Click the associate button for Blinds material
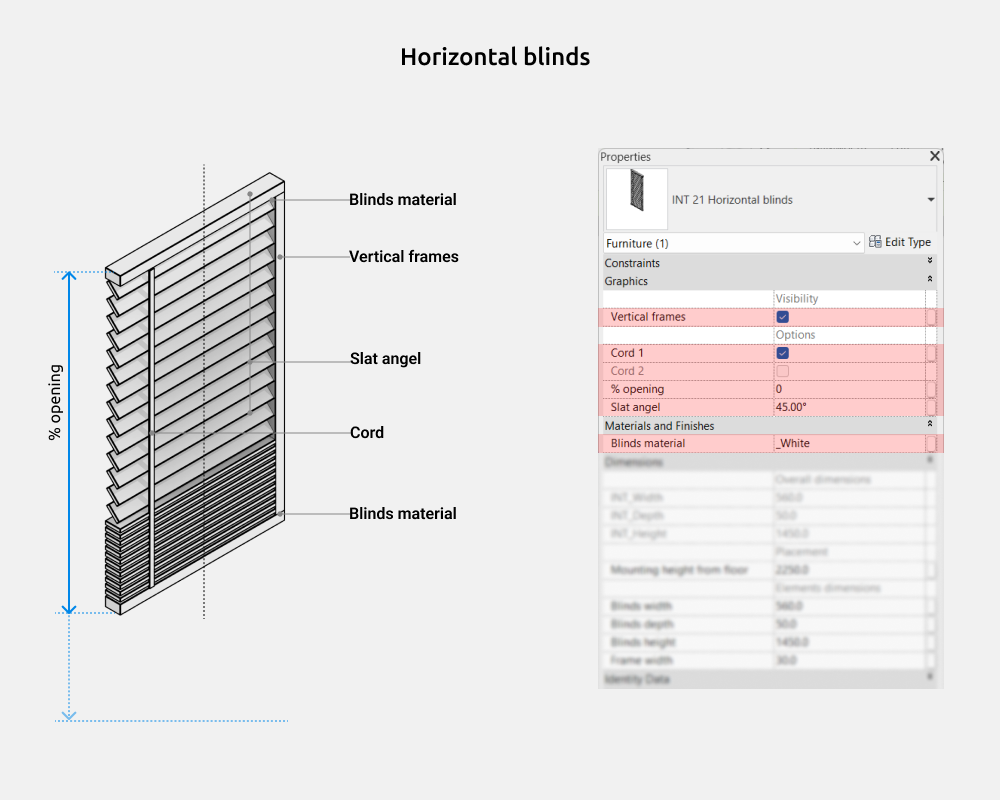The width and height of the screenshot is (1000, 800). [931, 443]
